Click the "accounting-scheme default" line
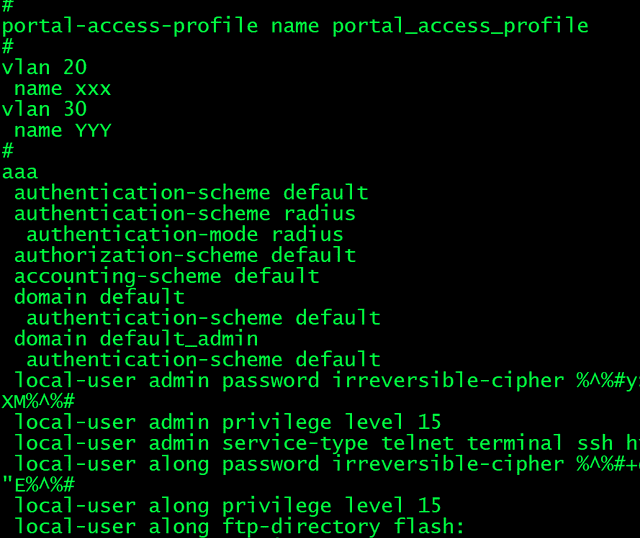Image resolution: width=640 pixels, height=538 pixels. [x=166, y=276]
